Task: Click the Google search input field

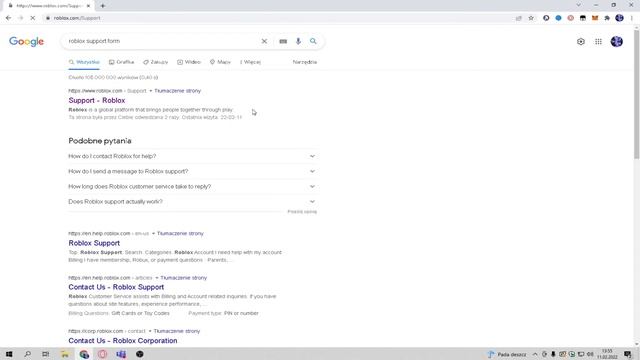Action: (162, 41)
